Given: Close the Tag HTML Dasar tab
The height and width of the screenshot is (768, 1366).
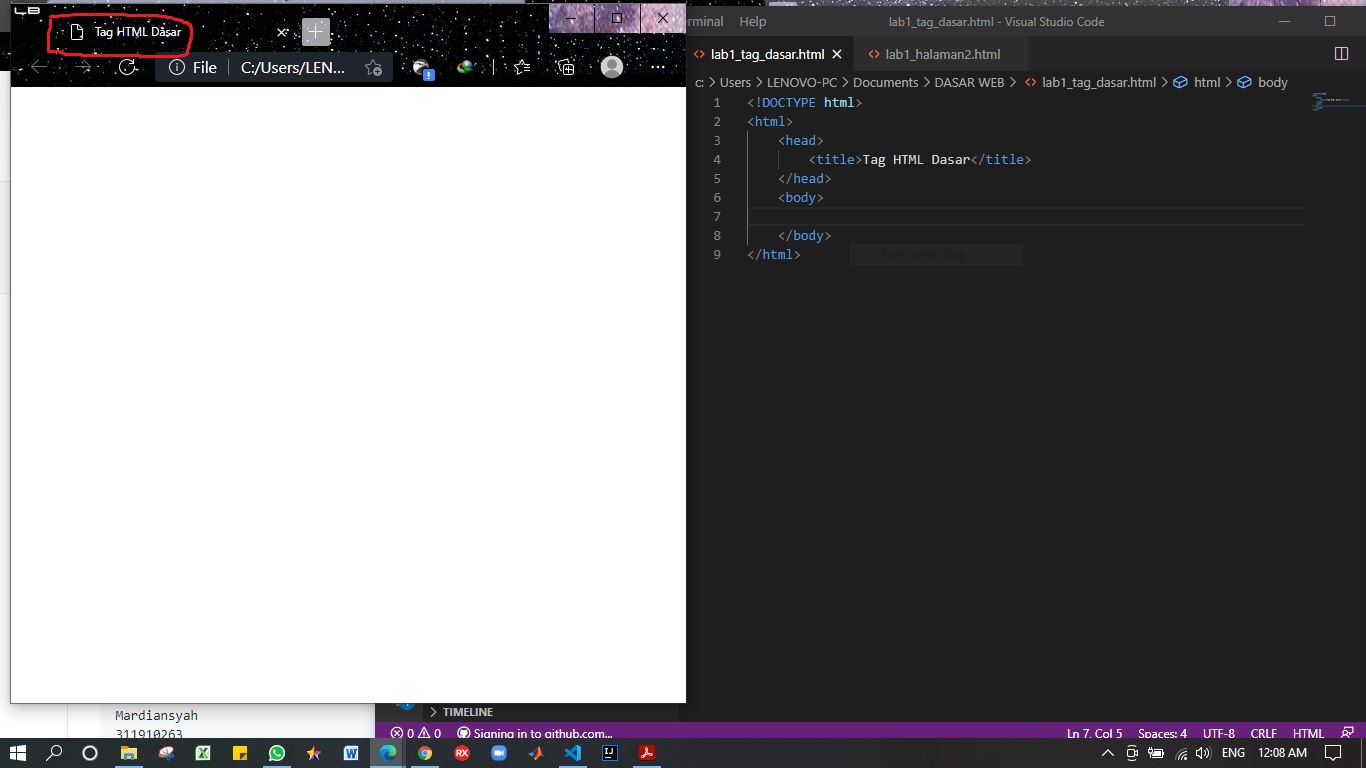Looking at the screenshot, I should tap(282, 32).
